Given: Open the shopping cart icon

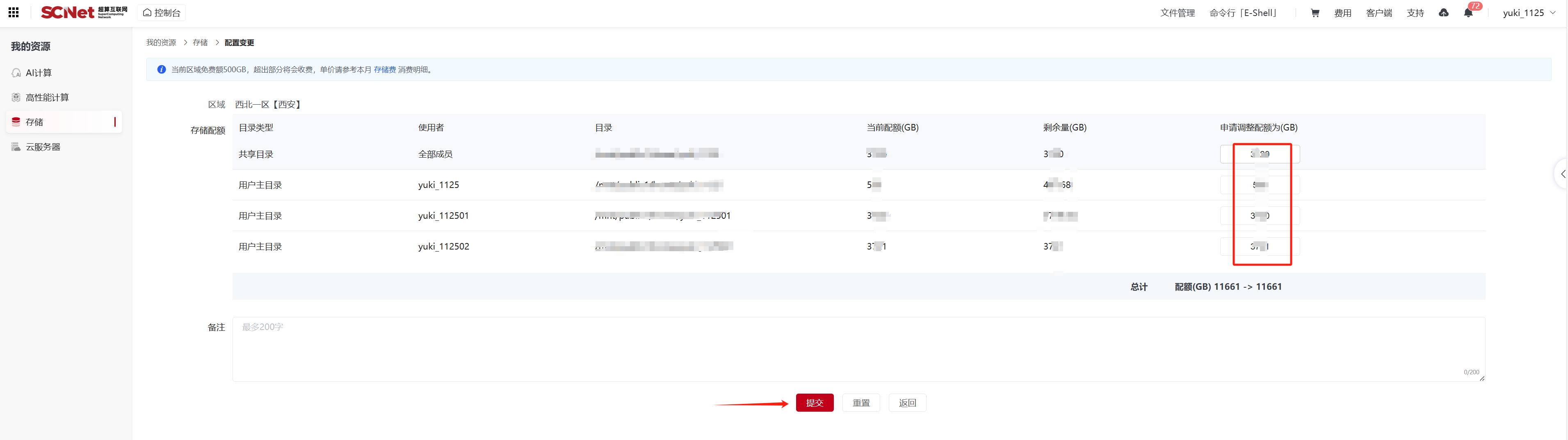Looking at the screenshot, I should (x=1315, y=13).
